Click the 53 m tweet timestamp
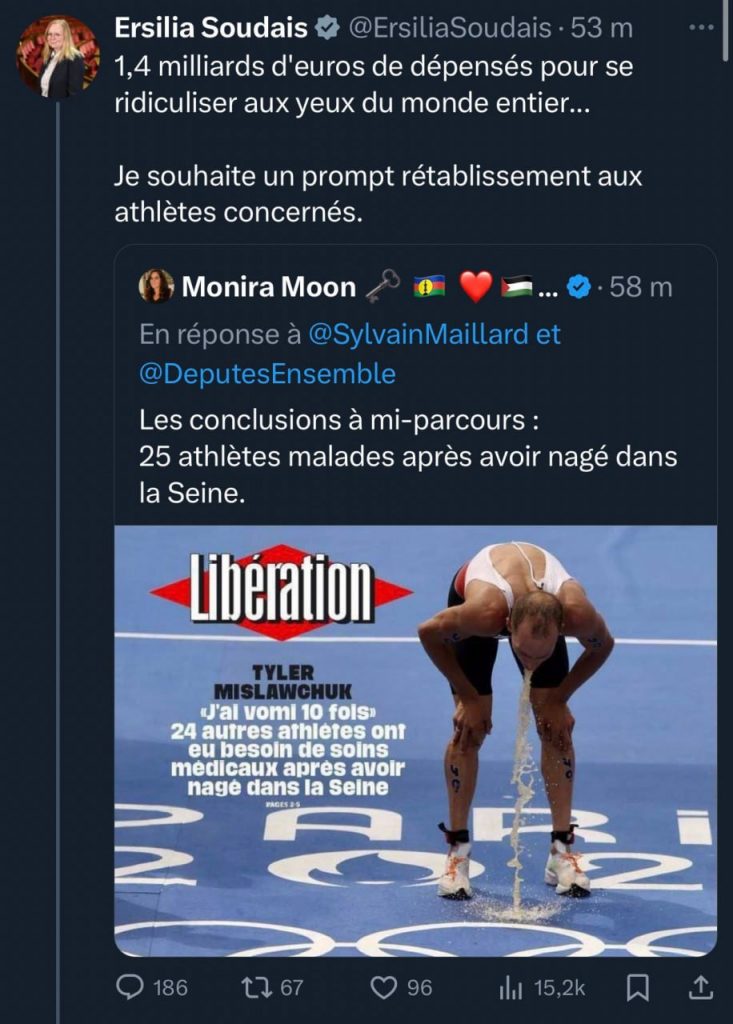This screenshot has width=733, height=1024. 601,28
